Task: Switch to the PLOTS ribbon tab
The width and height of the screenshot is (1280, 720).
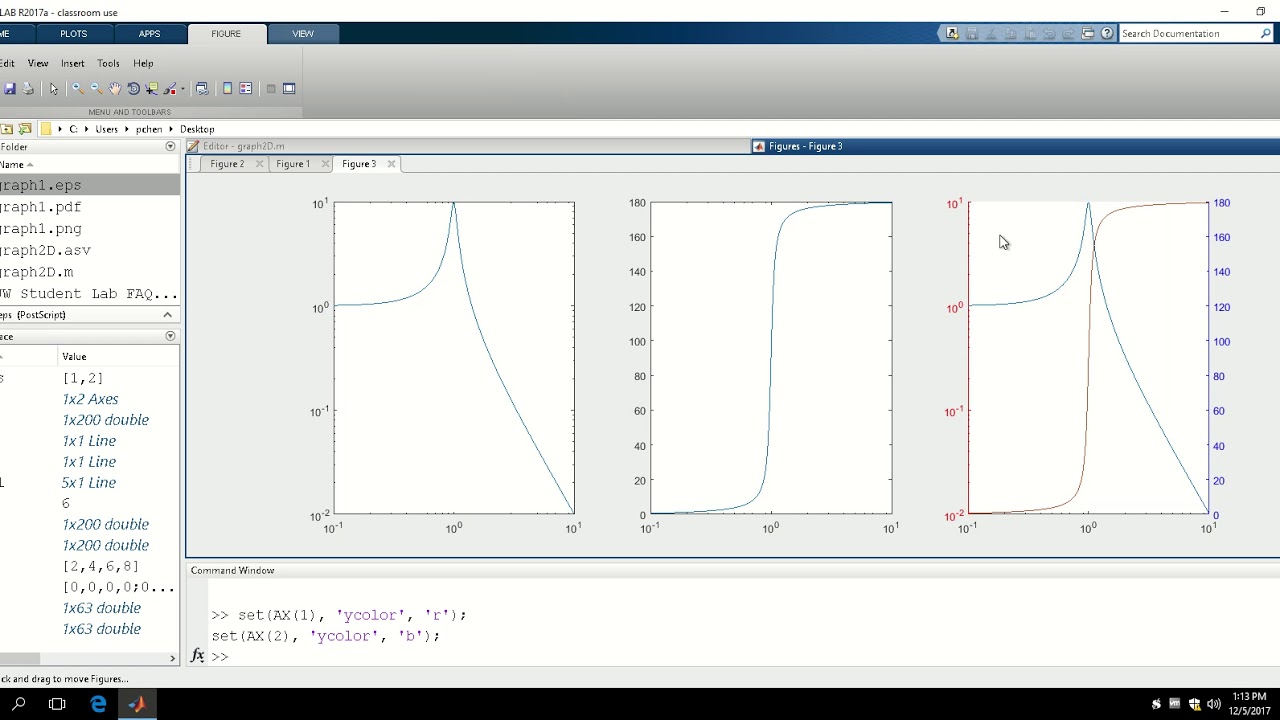Action: [74, 33]
